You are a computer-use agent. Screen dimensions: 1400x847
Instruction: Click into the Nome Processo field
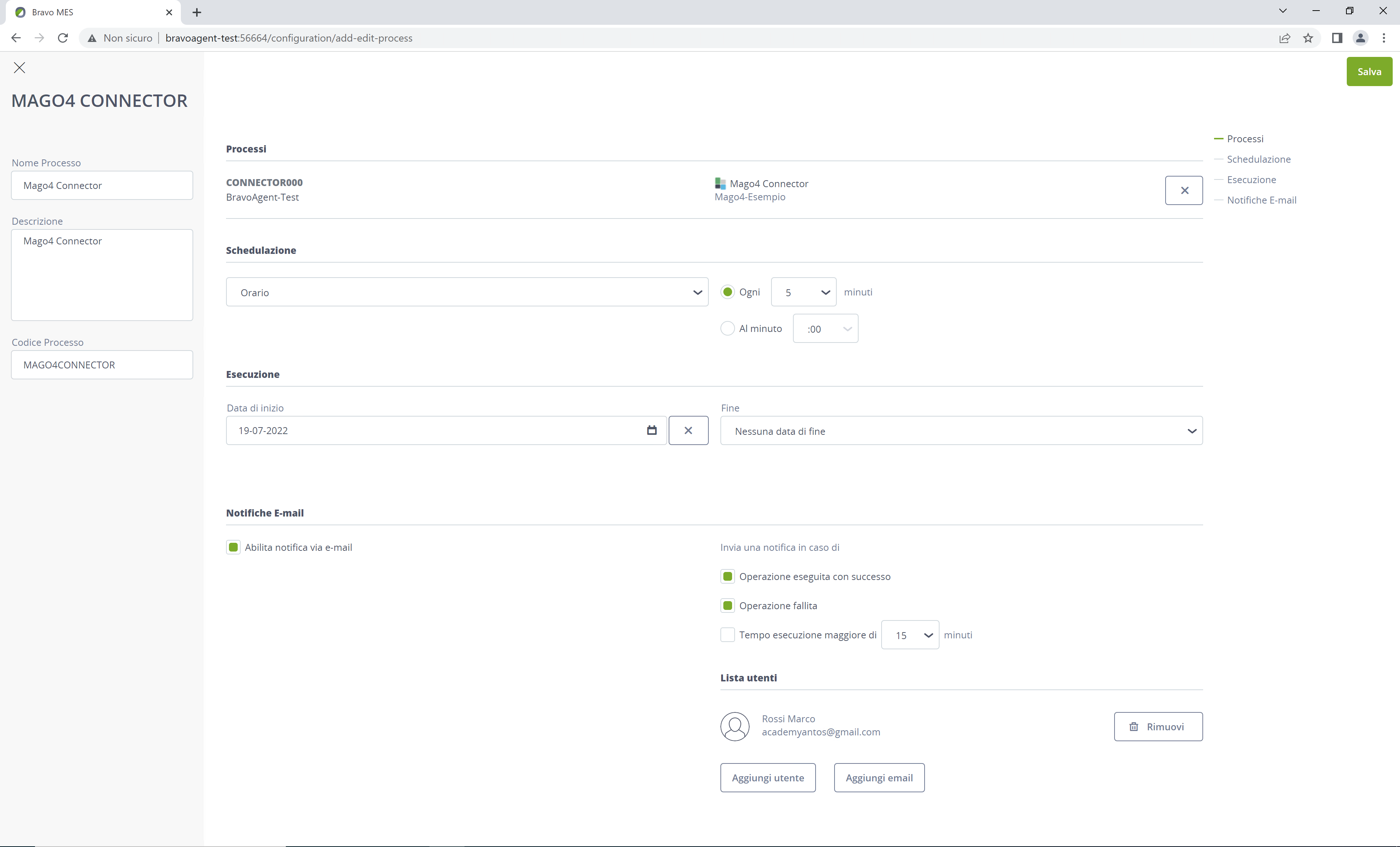point(102,185)
